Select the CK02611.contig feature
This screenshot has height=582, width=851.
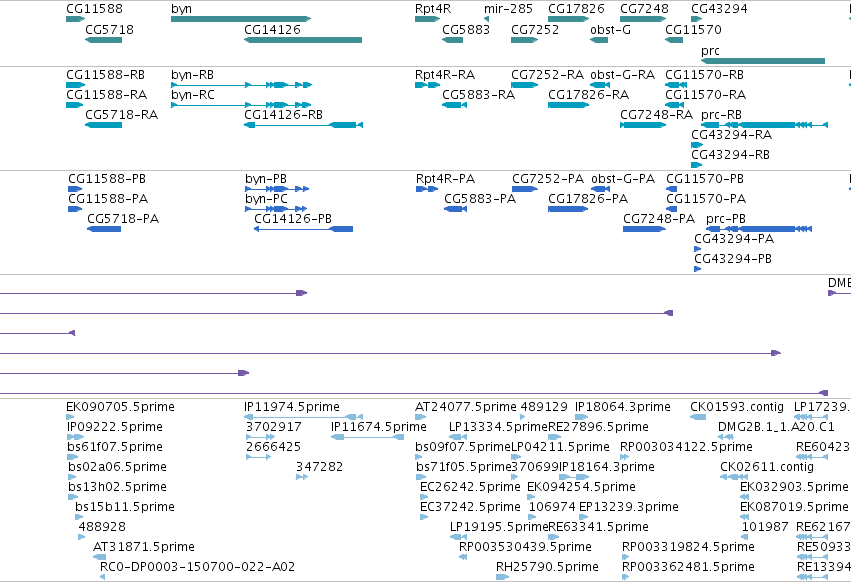(733, 477)
